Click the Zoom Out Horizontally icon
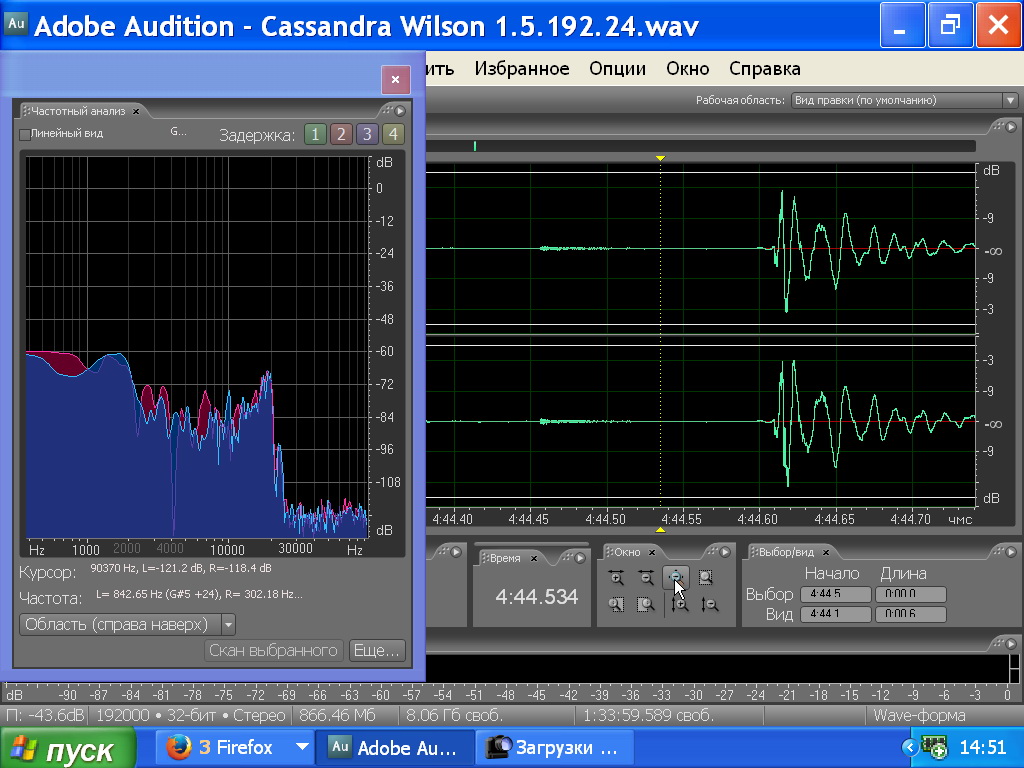1024x768 pixels. [646, 577]
